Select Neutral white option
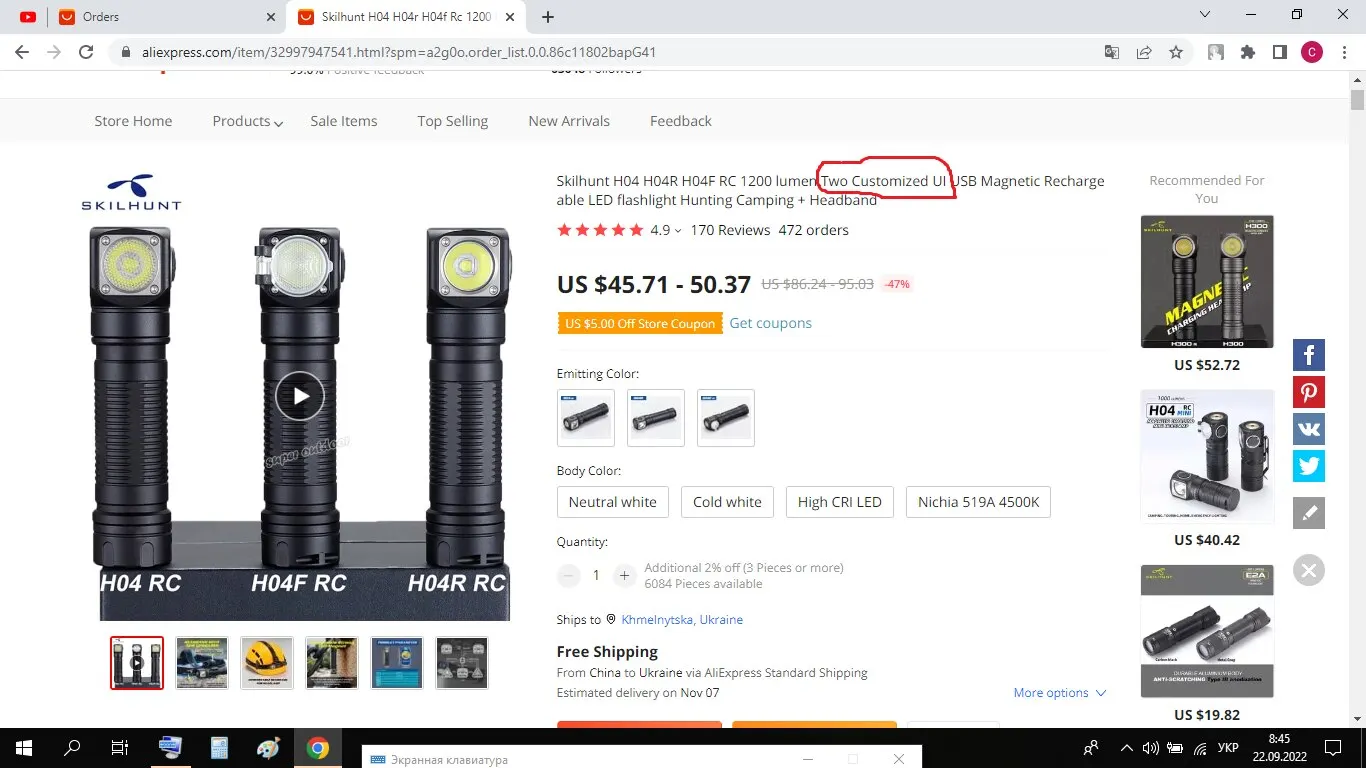 (613, 502)
